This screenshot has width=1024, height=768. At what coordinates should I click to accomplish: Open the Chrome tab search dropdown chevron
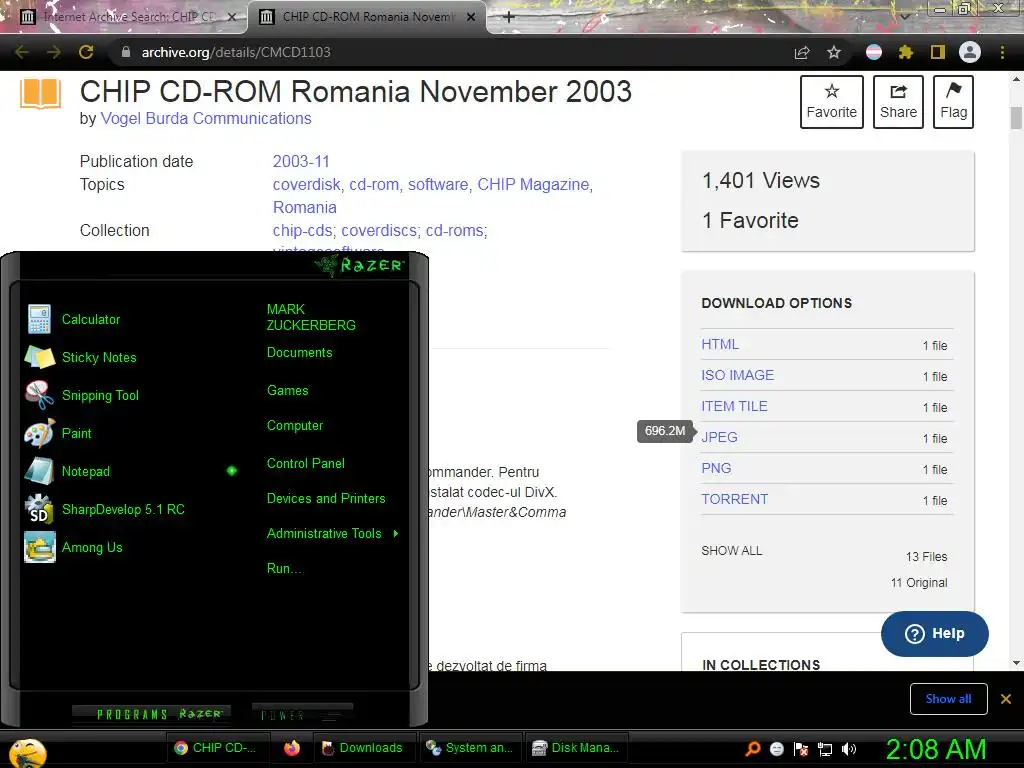pos(905,16)
